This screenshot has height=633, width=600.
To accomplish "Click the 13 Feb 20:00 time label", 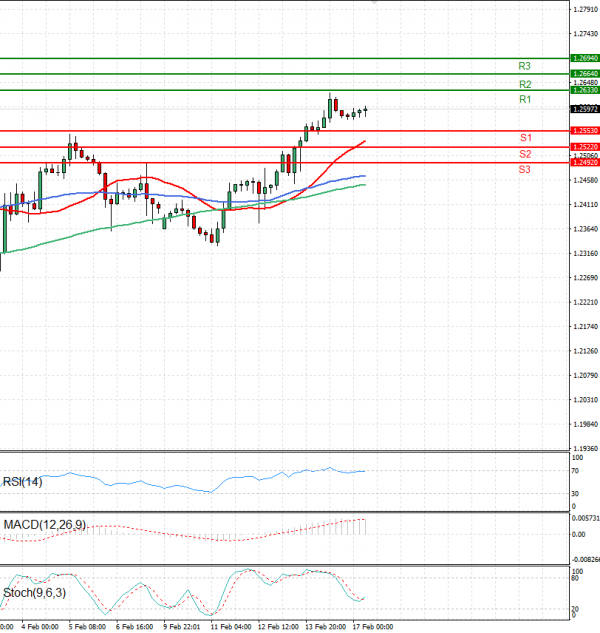I will [325, 627].
